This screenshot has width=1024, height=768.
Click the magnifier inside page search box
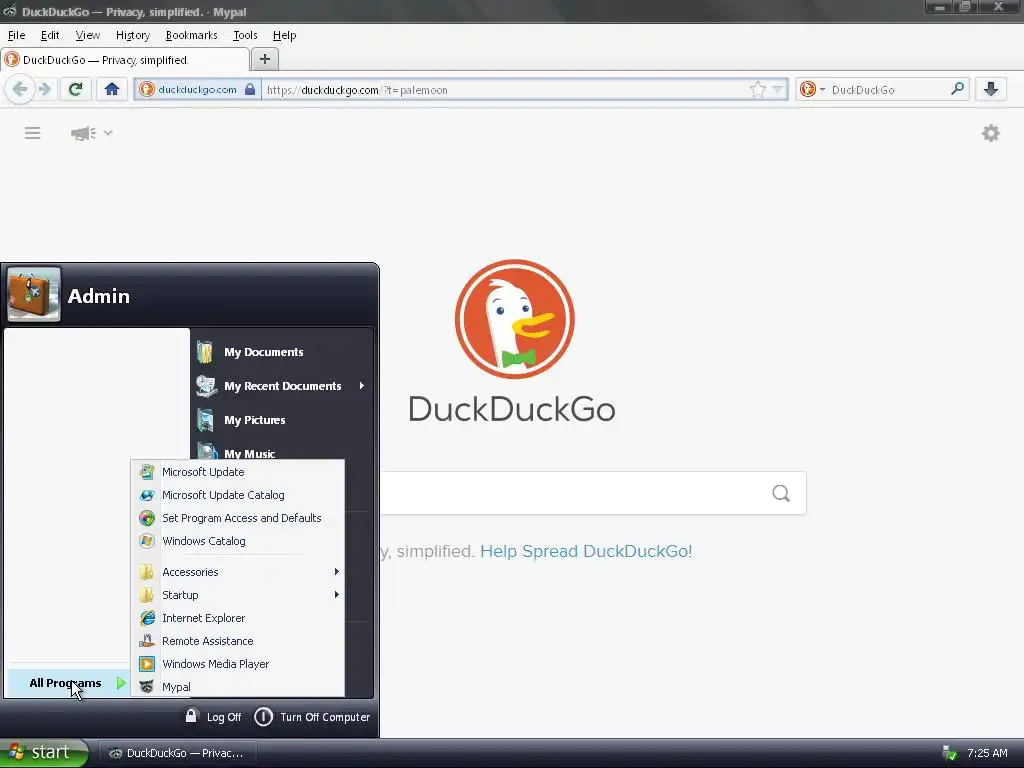[x=781, y=493]
